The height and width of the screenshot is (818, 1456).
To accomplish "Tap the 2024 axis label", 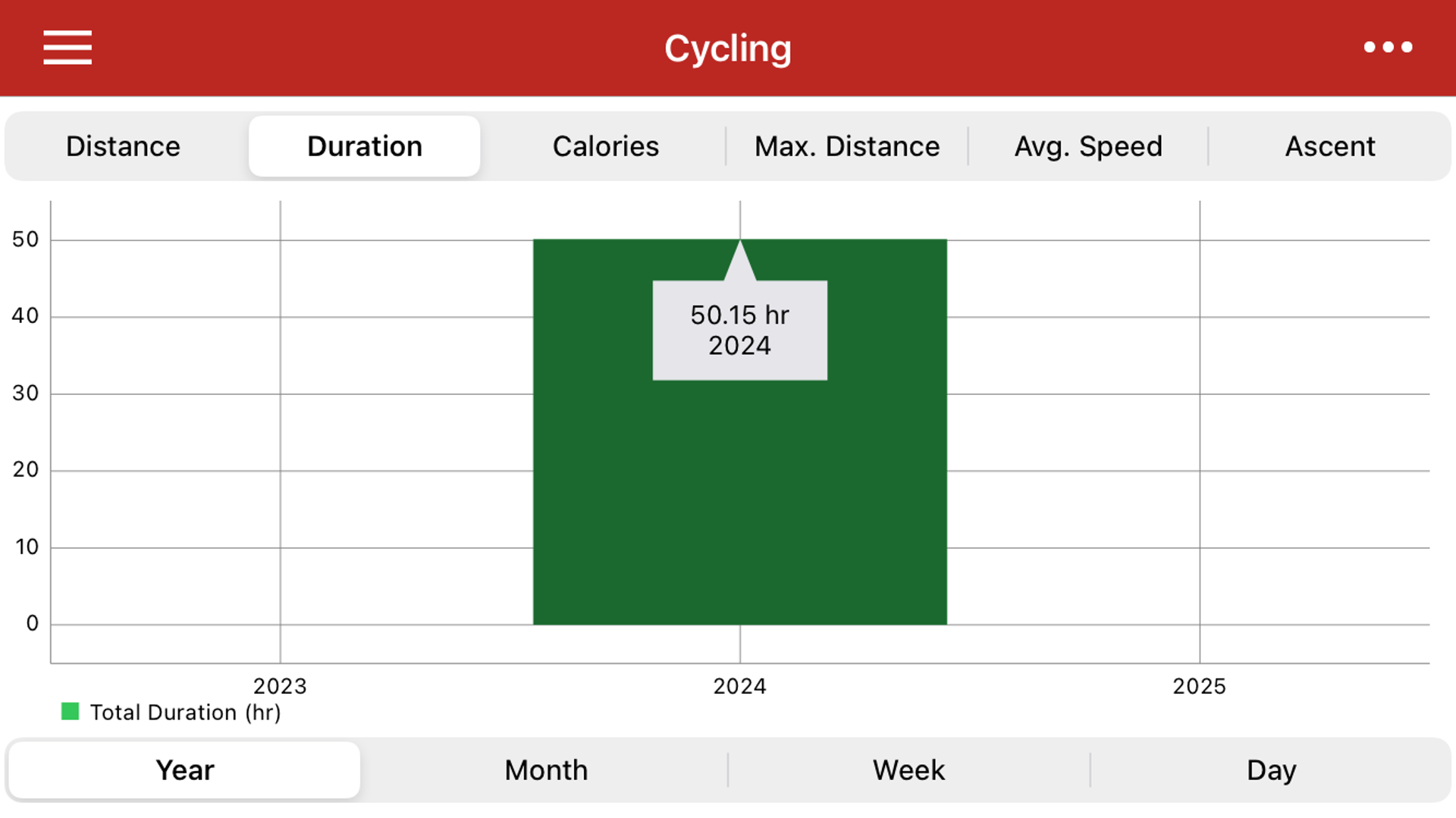I will 739,686.
